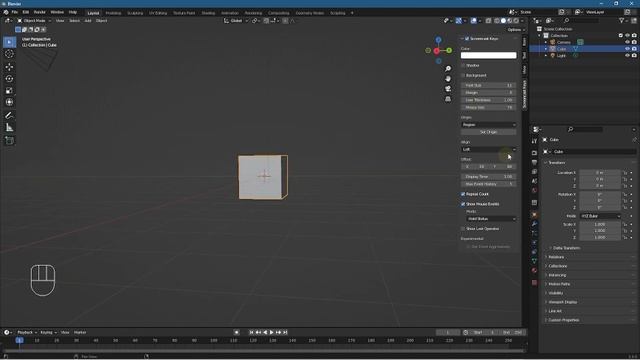Screen dimensions: 640x360
Task: Select the Rotate tool
Action: [9, 78]
